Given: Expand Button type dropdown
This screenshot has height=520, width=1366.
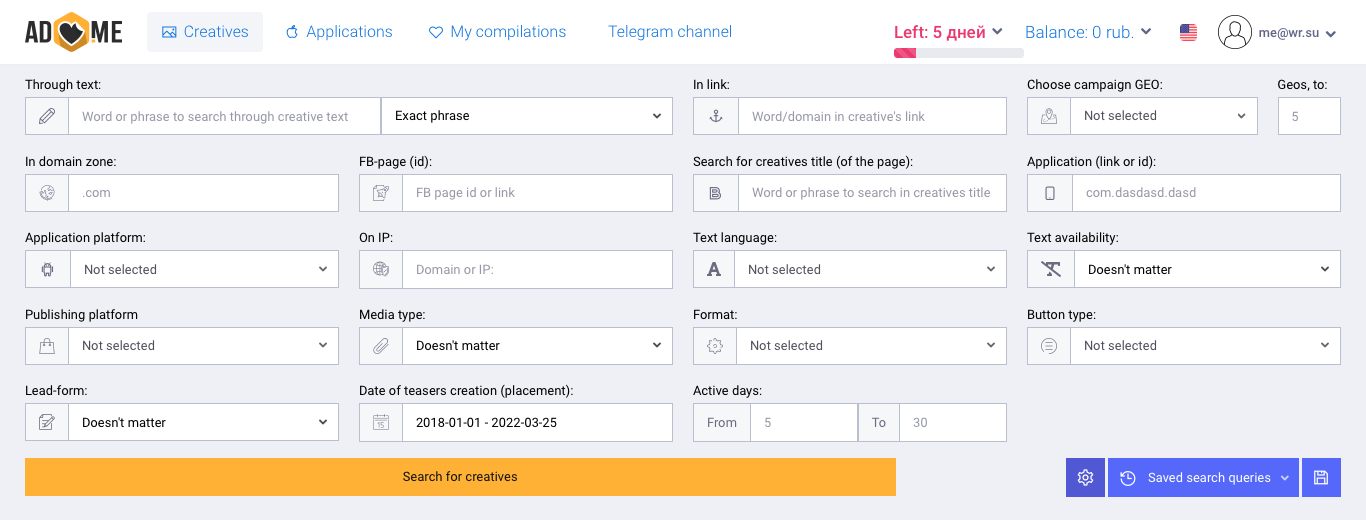Looking at the screenshot, I should 1205,346.
